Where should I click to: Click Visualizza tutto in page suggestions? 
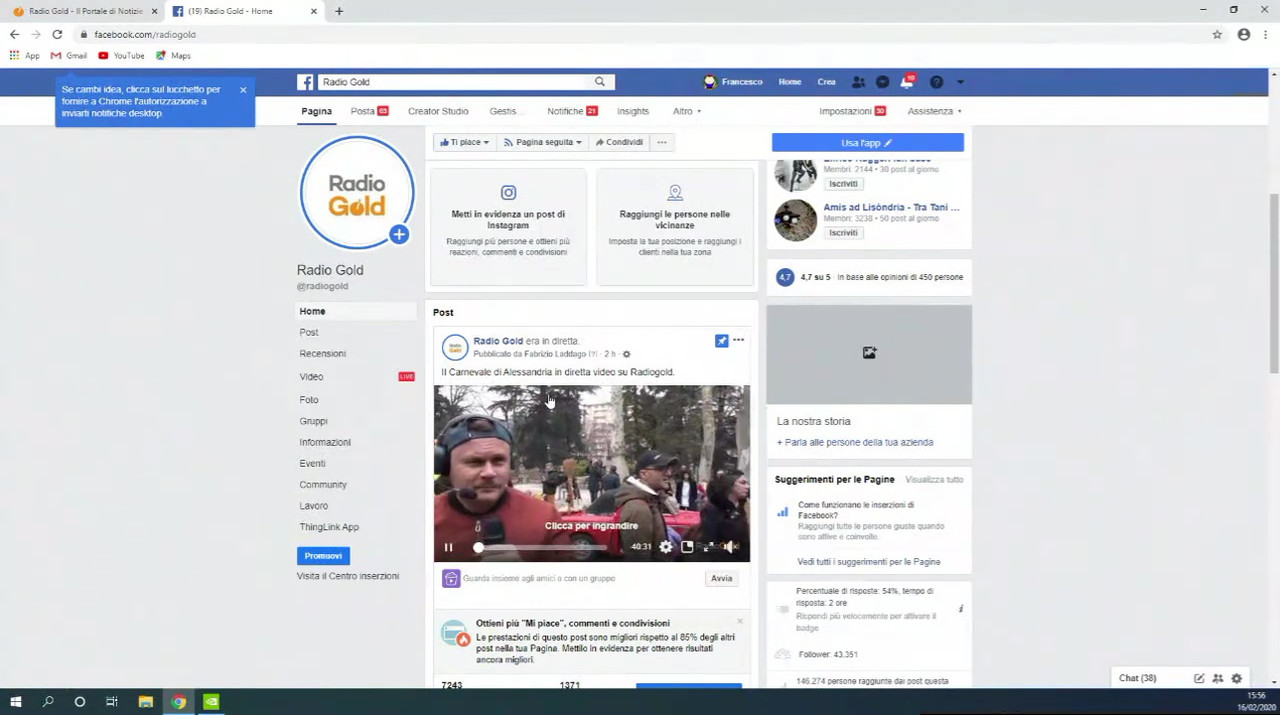934,480
